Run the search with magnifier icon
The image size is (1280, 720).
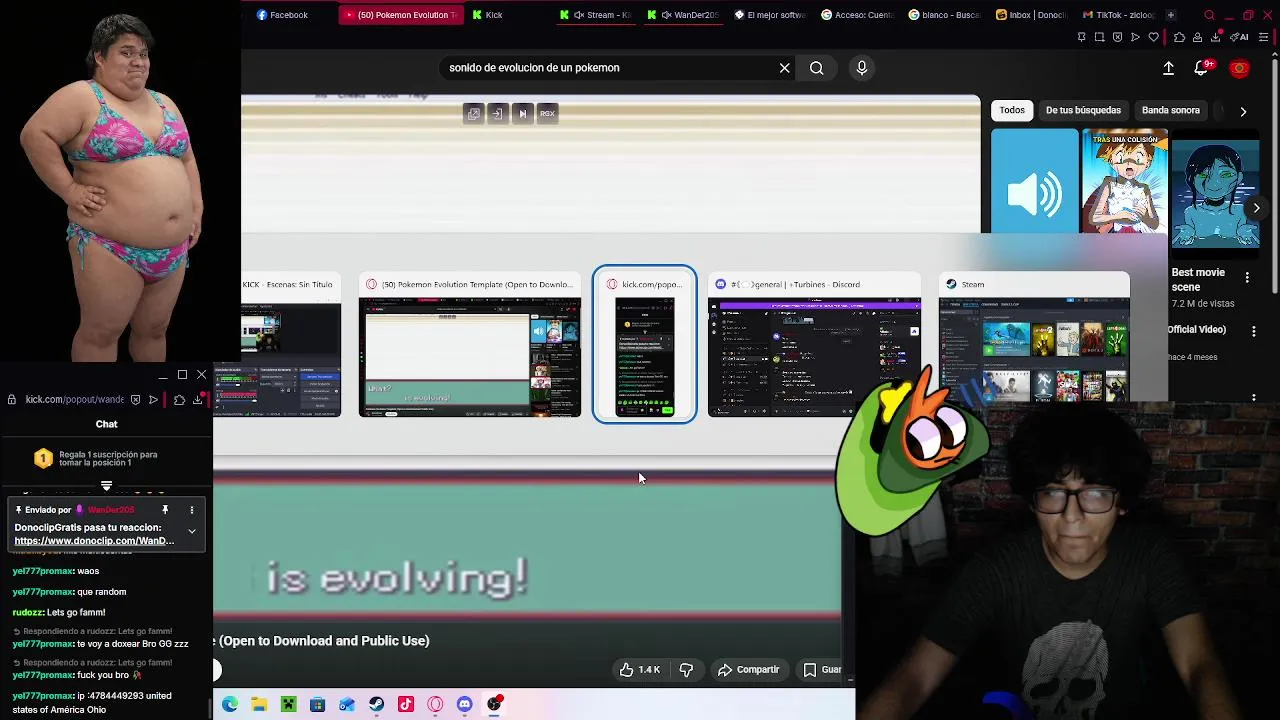coord(817,68)
